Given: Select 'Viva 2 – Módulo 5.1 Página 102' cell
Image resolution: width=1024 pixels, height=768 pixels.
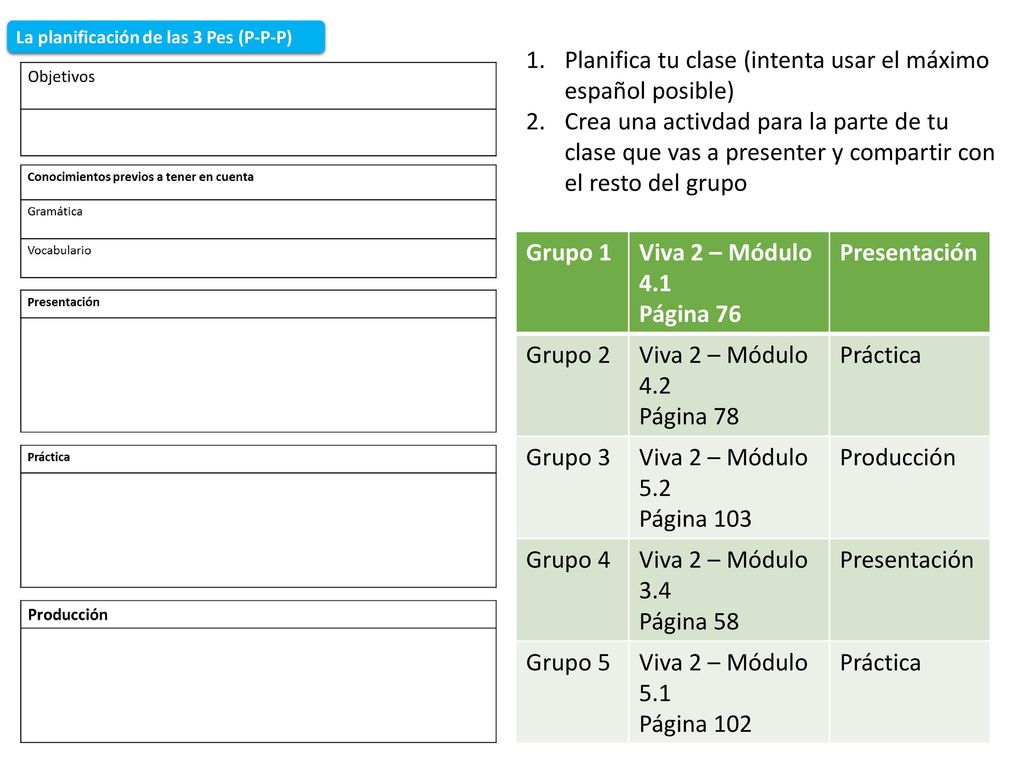Looking at the screenshot, I should [x=729, y=692].
